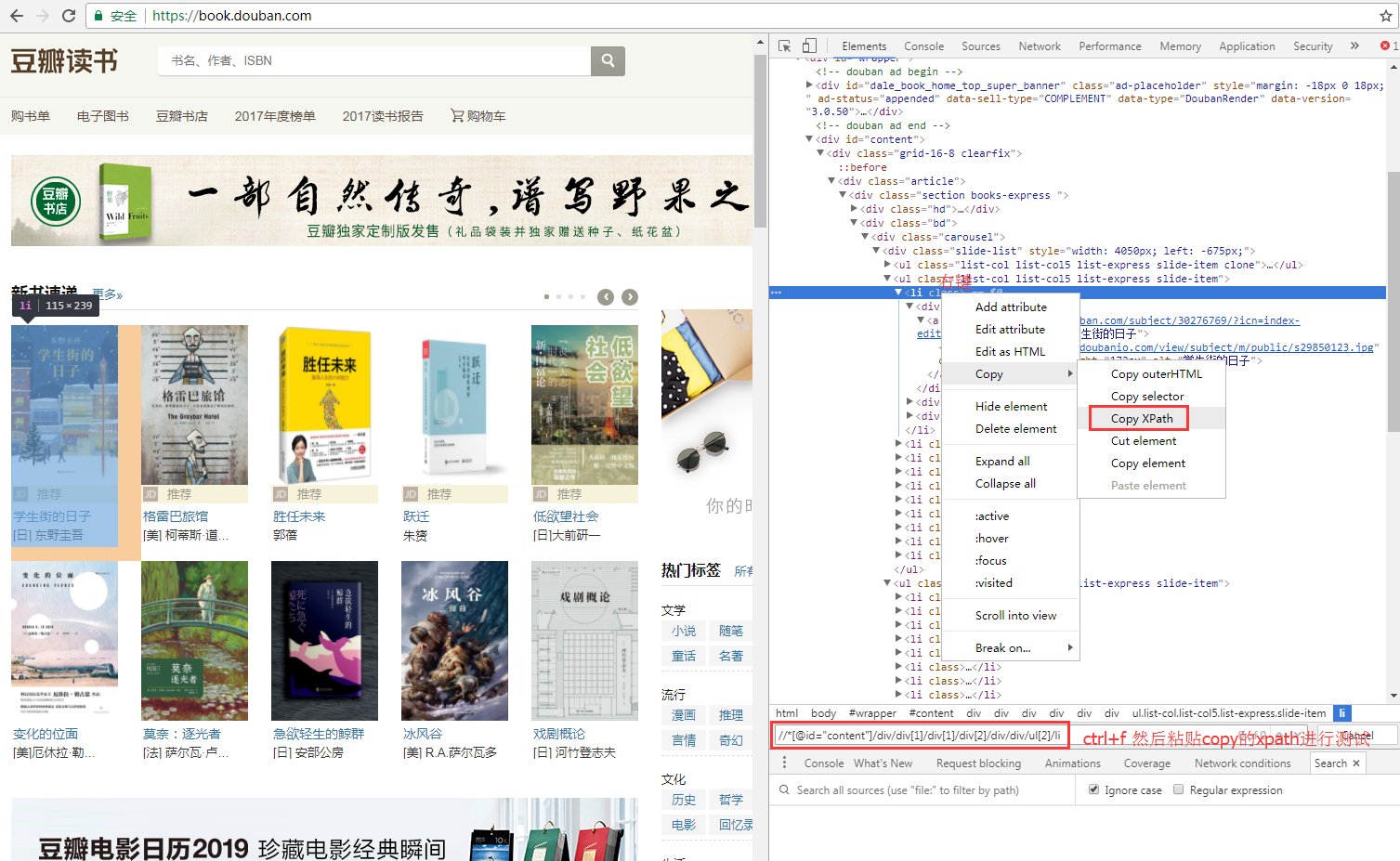Select Edit as HTML
Screen dimensions: 1400x861
[x=1010, y=352]
